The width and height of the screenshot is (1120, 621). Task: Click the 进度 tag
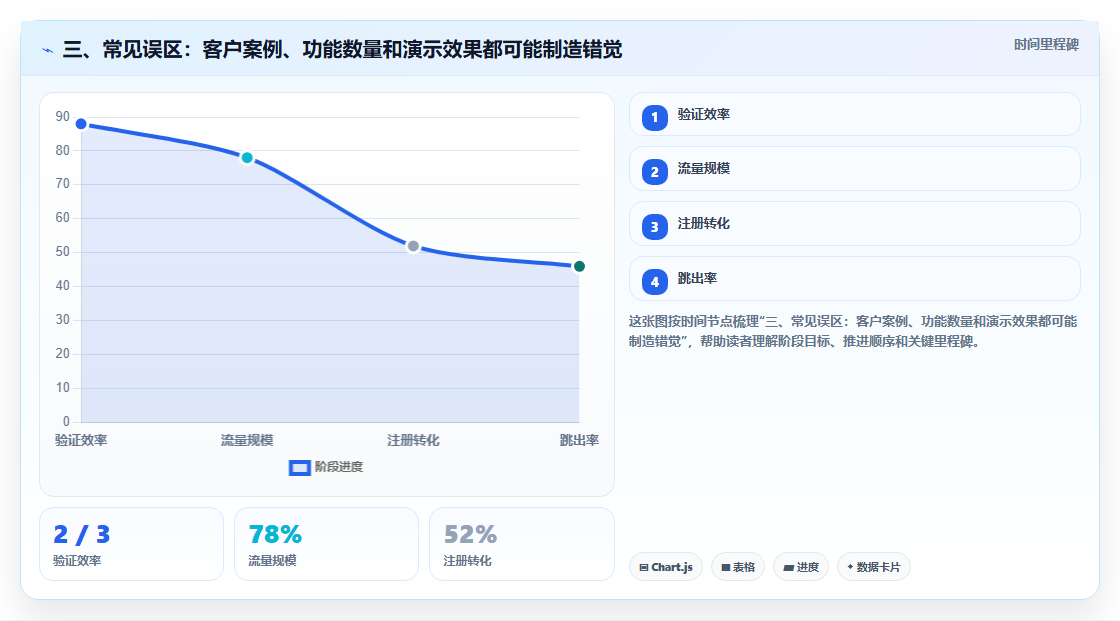(801, 567)
